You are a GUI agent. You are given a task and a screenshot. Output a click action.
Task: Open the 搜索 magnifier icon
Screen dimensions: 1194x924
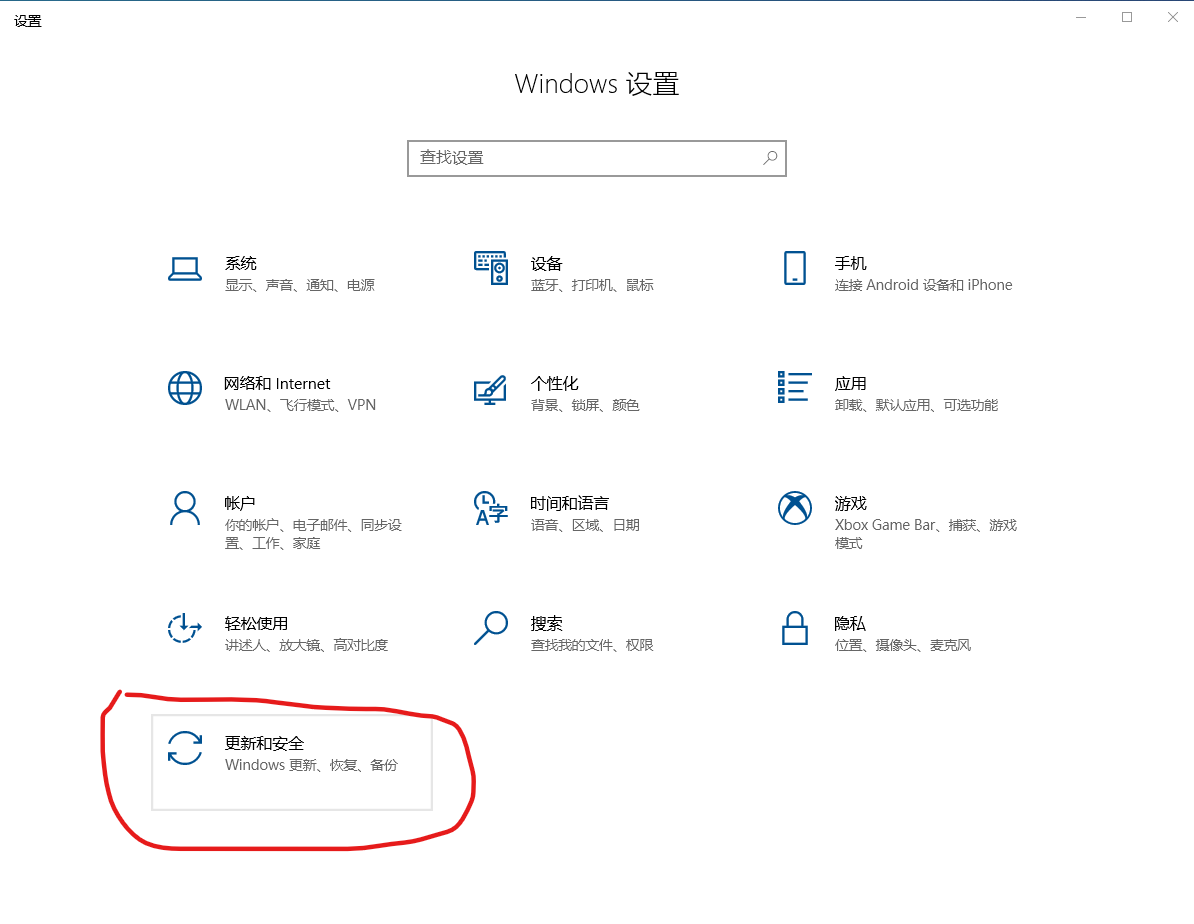(490, 628)
